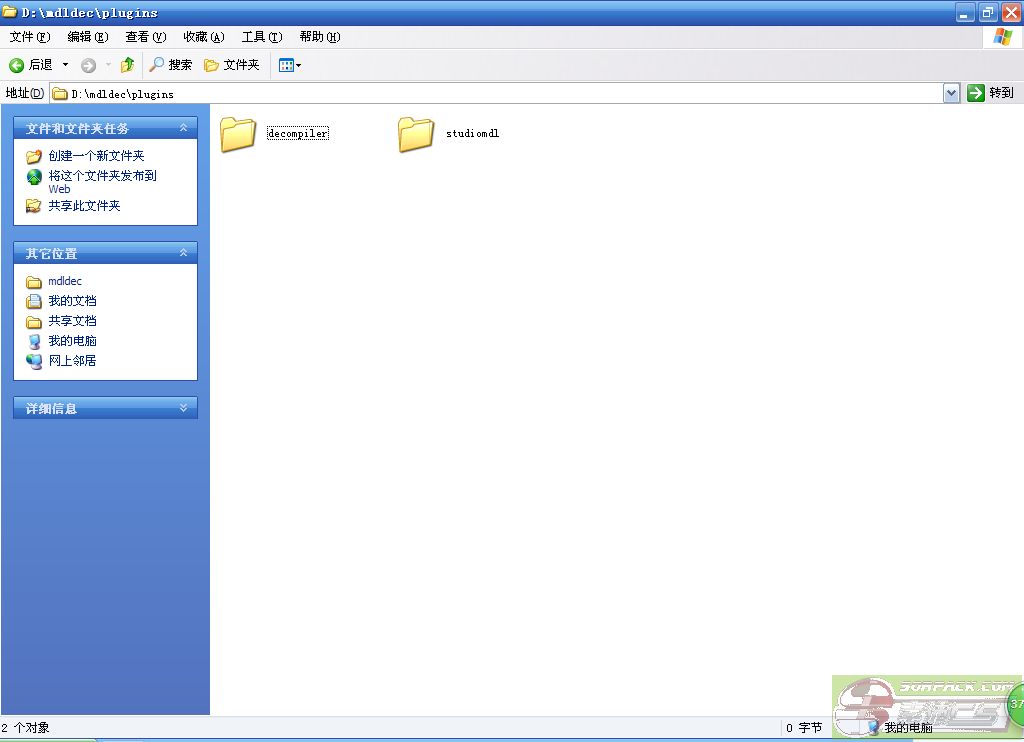Select the studiomdl folder icon
This screenshot has height=742, width=1024.
coord(416,134)
